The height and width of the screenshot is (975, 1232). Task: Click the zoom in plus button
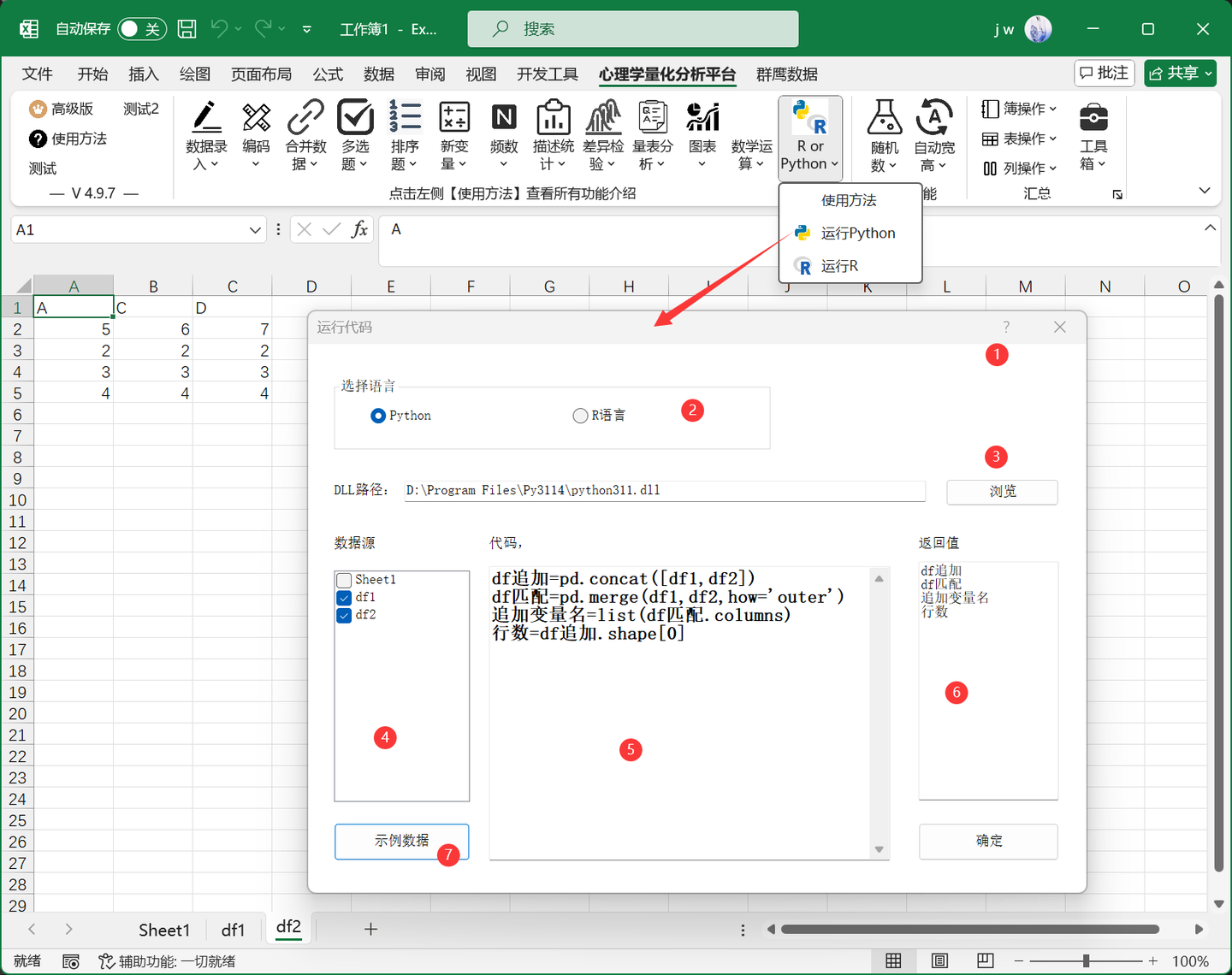tap(1153, 961)
